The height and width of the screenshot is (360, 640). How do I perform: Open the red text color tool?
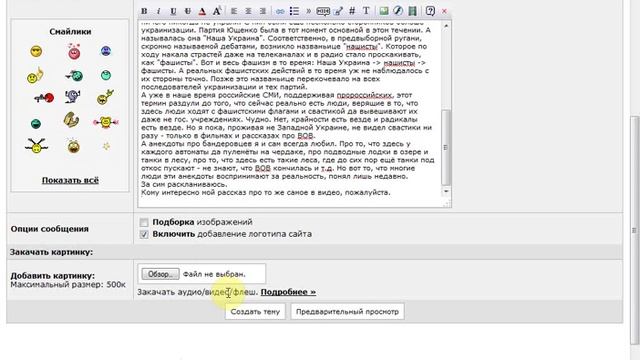click(202, 11)
